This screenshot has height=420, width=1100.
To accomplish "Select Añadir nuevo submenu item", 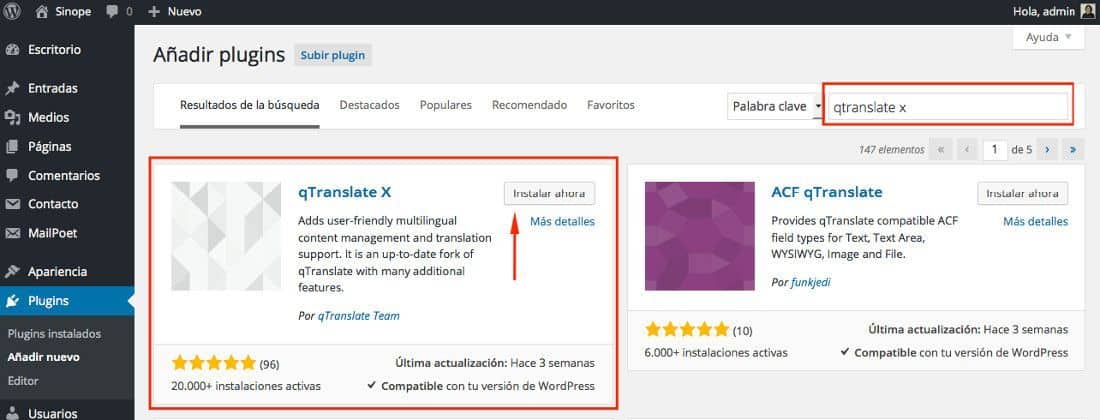I will (43, 357).
